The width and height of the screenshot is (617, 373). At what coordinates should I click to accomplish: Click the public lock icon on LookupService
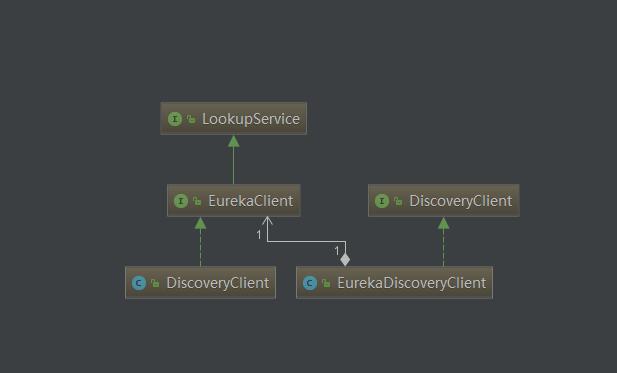(191, 119)
